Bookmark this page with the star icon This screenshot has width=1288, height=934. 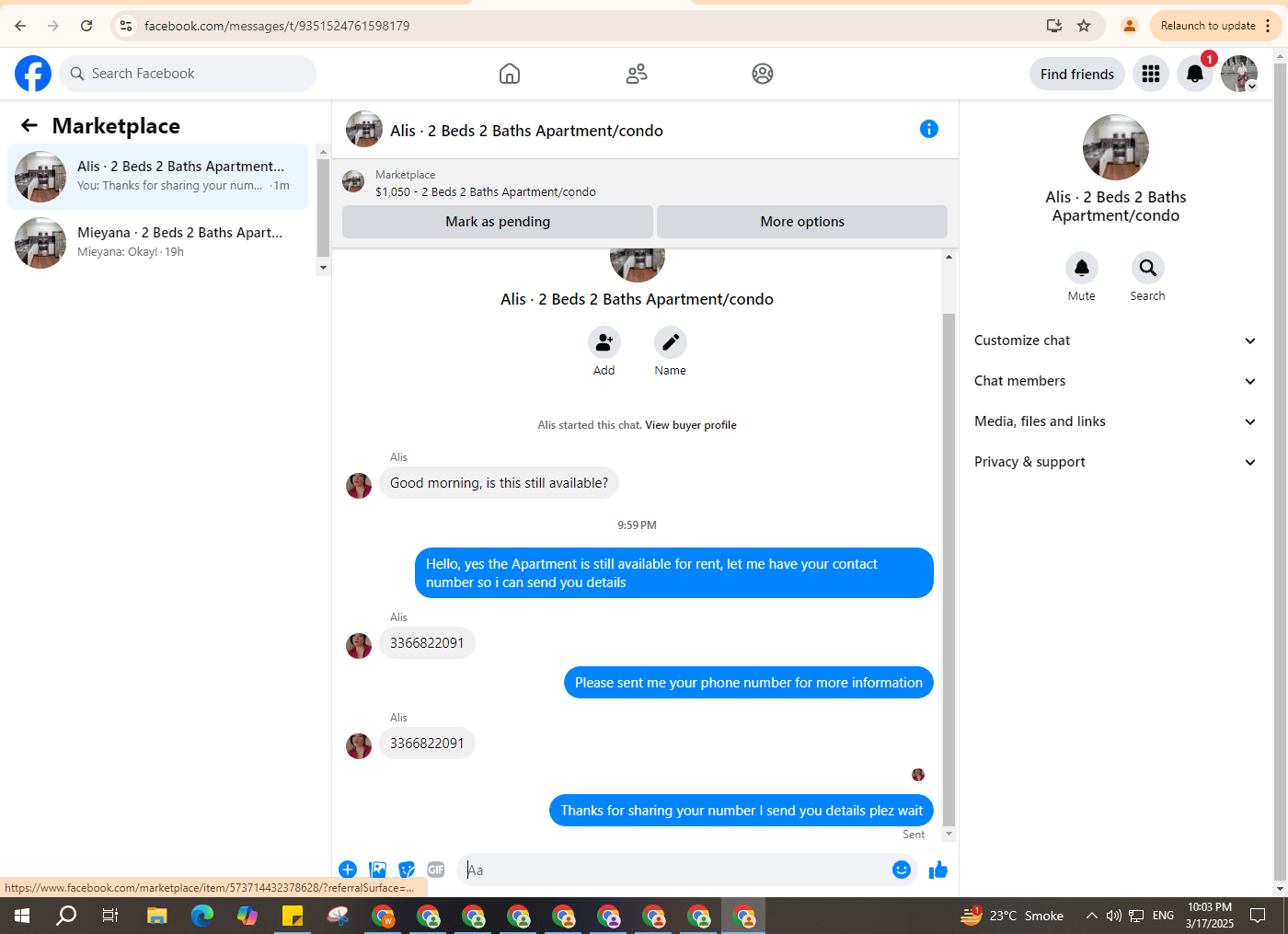tap(1084, 26)
